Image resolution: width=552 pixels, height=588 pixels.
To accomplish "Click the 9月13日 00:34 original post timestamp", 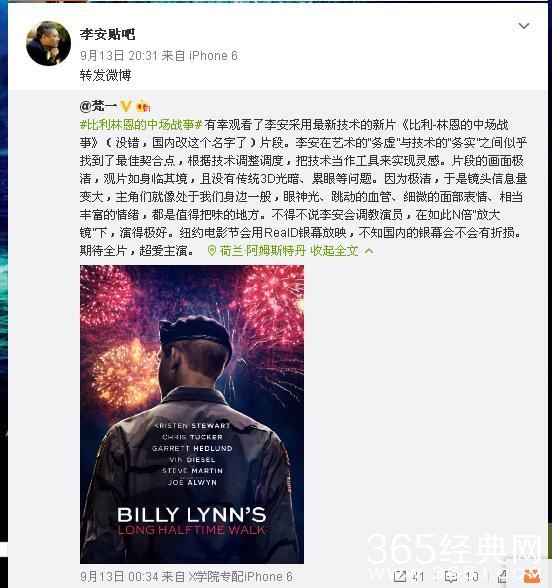I will pos(118,576).
